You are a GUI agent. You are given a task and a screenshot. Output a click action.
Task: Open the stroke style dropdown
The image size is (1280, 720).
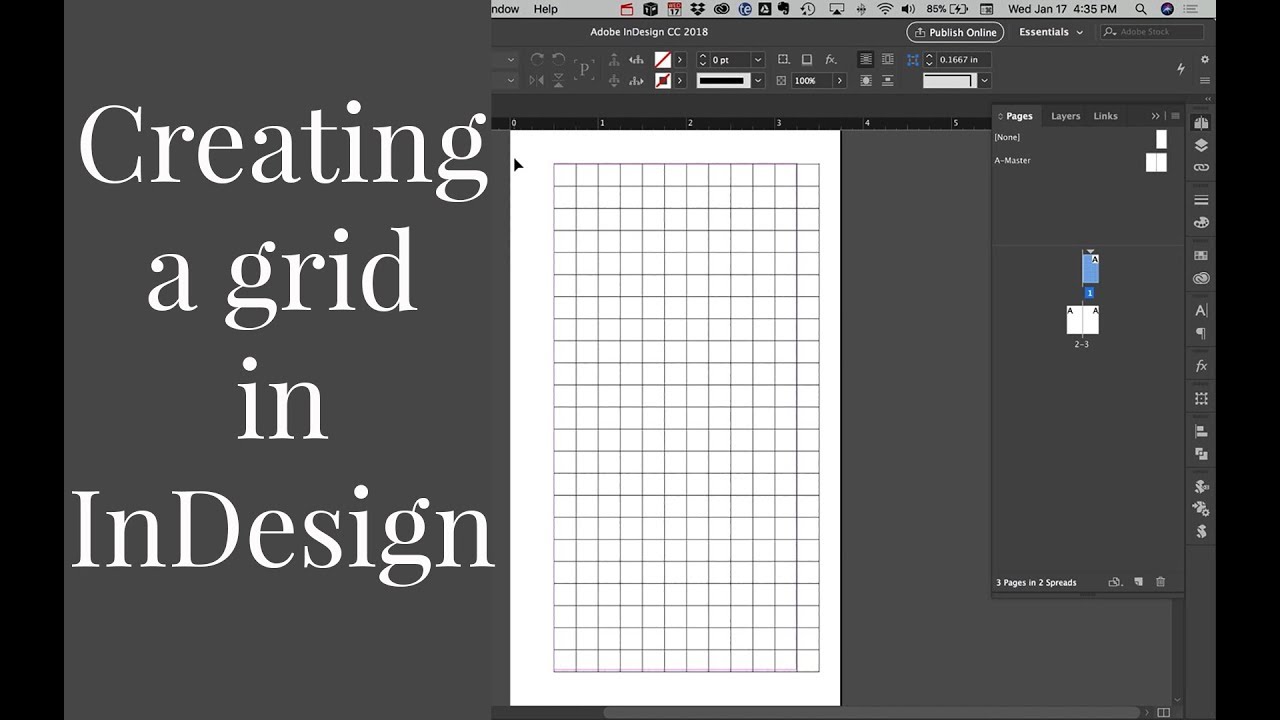(757, 81)
